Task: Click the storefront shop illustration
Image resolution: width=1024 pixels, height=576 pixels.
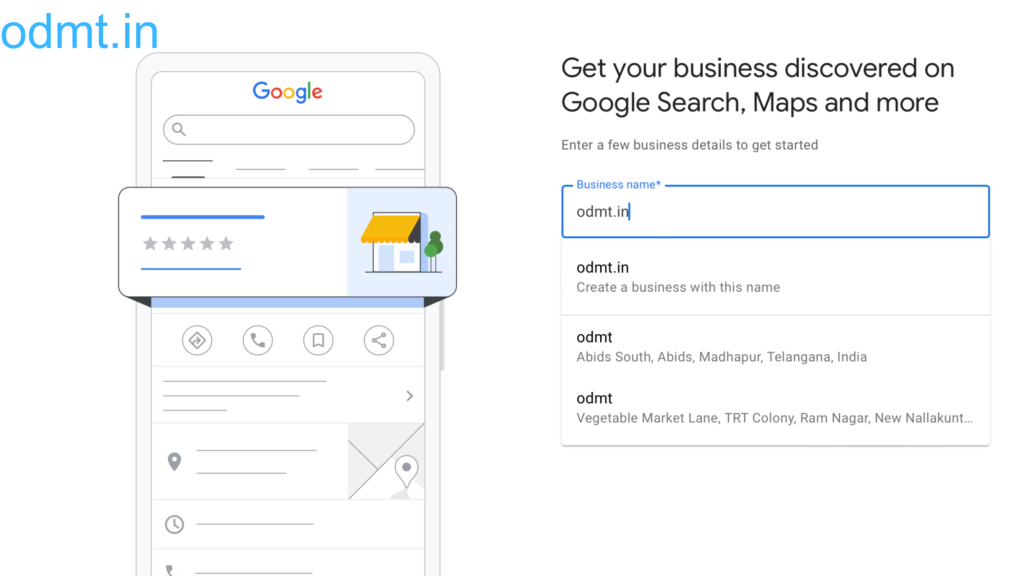Action: (402, 242)
